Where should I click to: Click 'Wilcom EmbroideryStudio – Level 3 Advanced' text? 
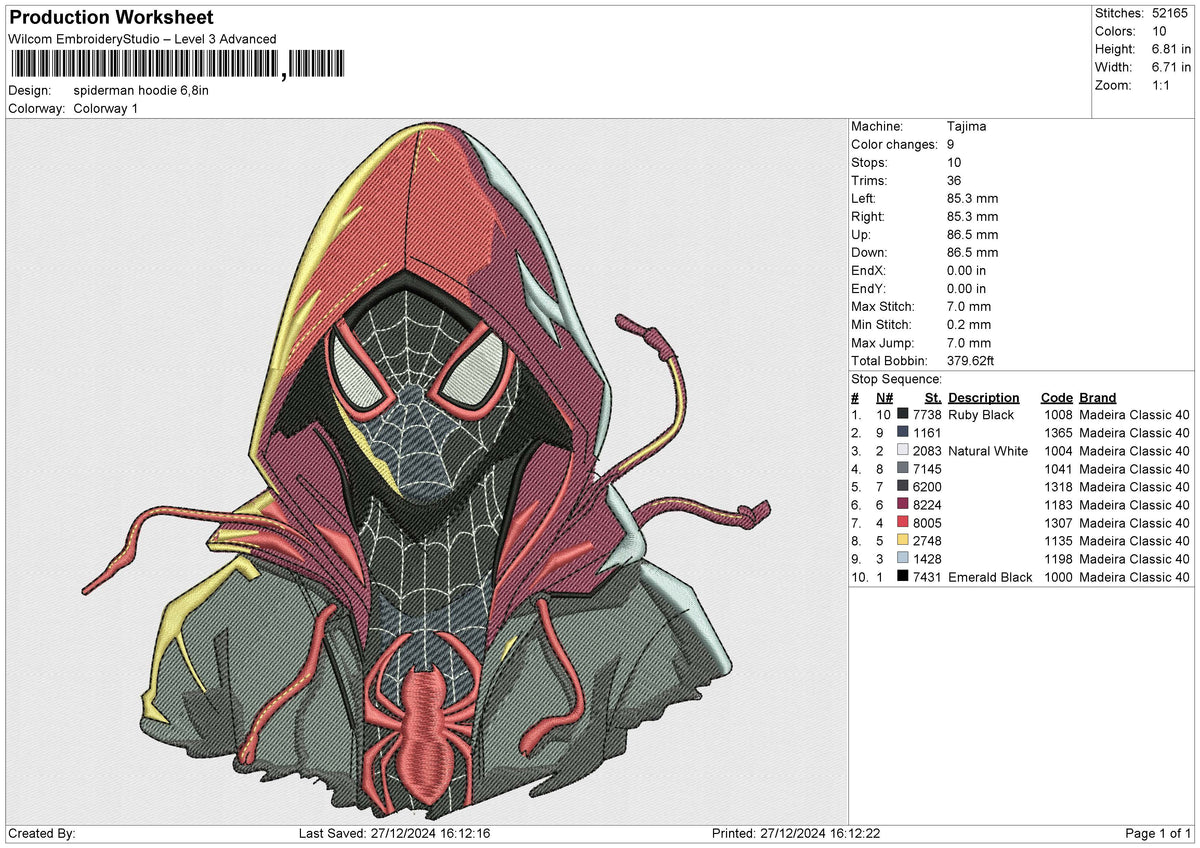[x=142, y=39]
